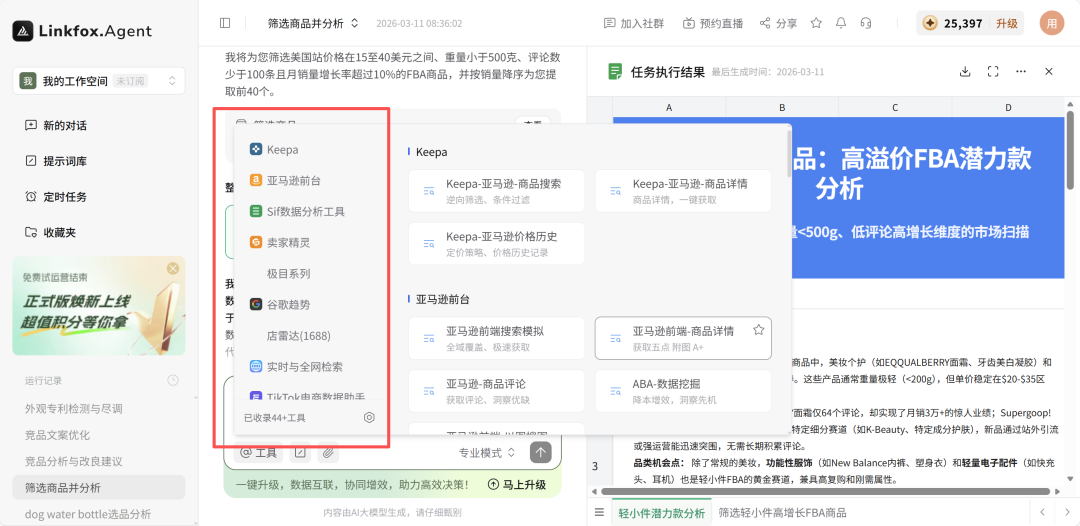The height and width of the screenshot is (526, 1080).
Task: Choose Keepa-亚马逊-商品搜索 tool card
Action: [497, 191]
